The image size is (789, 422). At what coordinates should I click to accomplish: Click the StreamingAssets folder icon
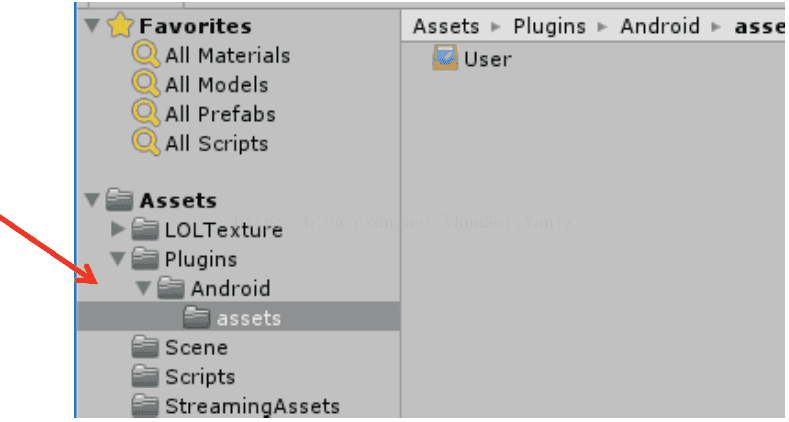tap(147, 406)
